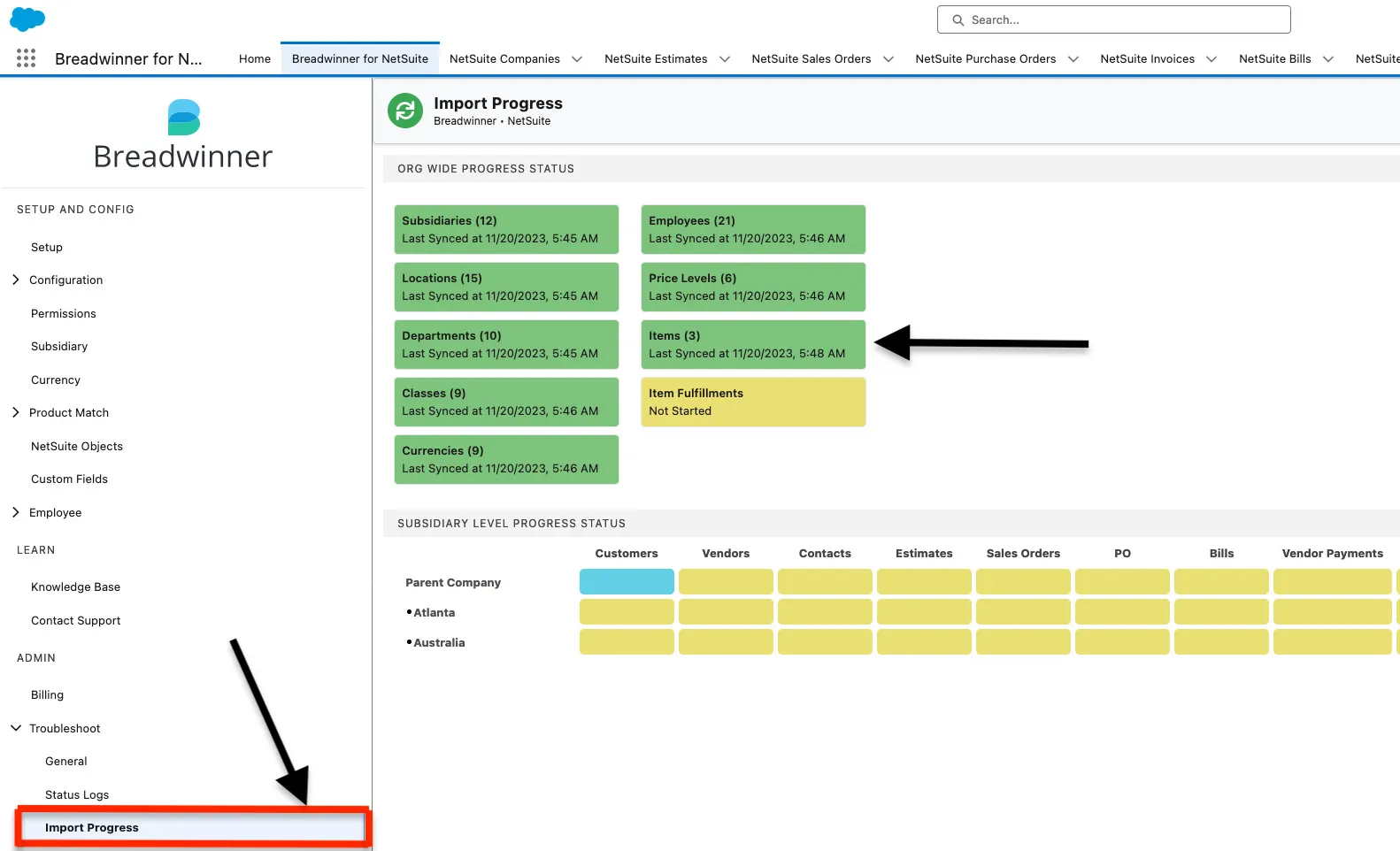
Task: Open Contact Support link
Action: coord(75,620)
